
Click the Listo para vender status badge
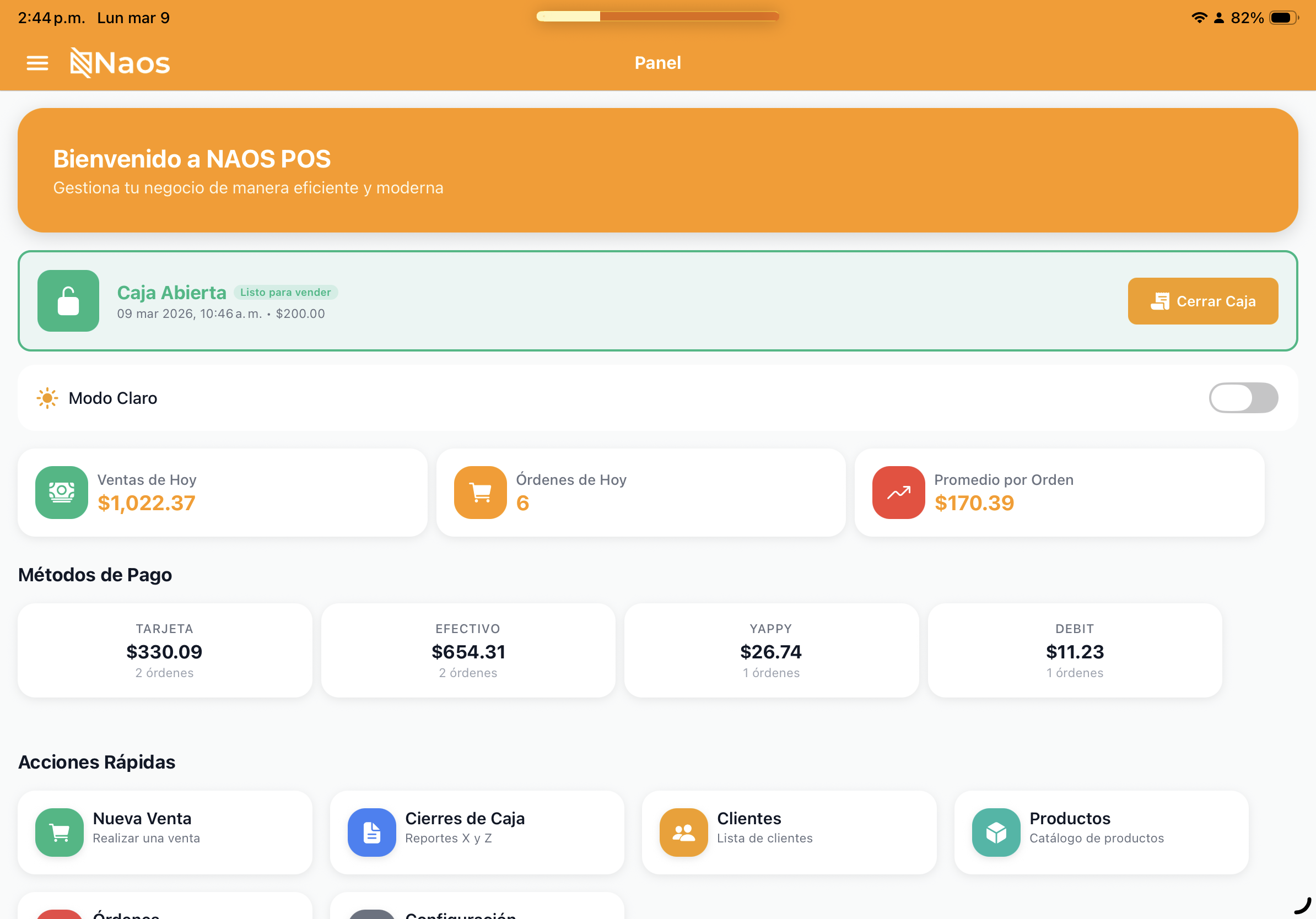[285, 292]
